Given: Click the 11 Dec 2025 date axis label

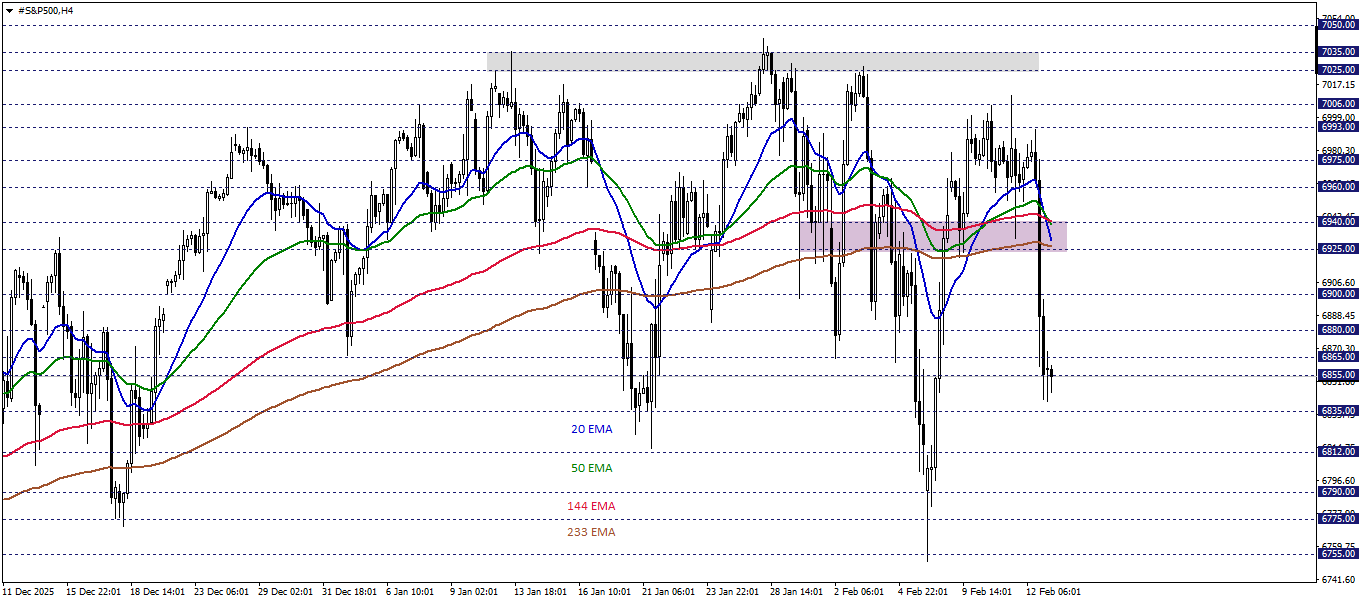Looking at the screenshot, I should (30, 590).
